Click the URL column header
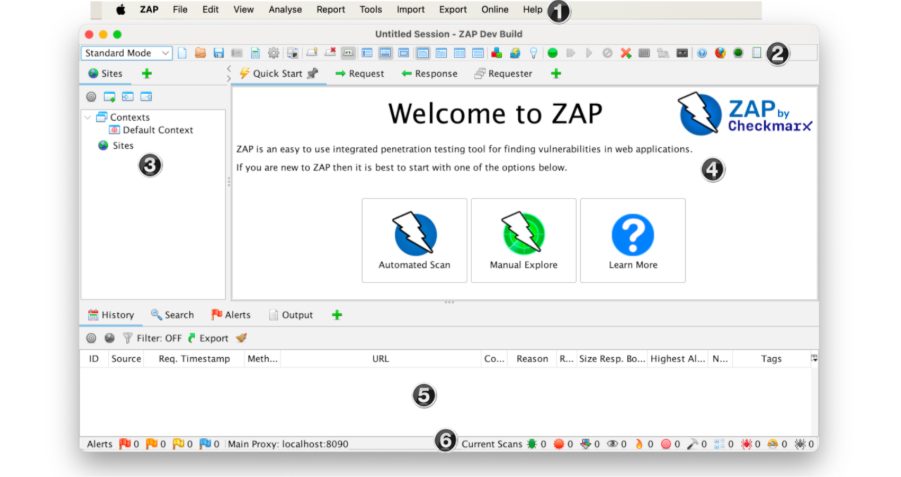Viewport: 901px width, 477px height. 380,359
